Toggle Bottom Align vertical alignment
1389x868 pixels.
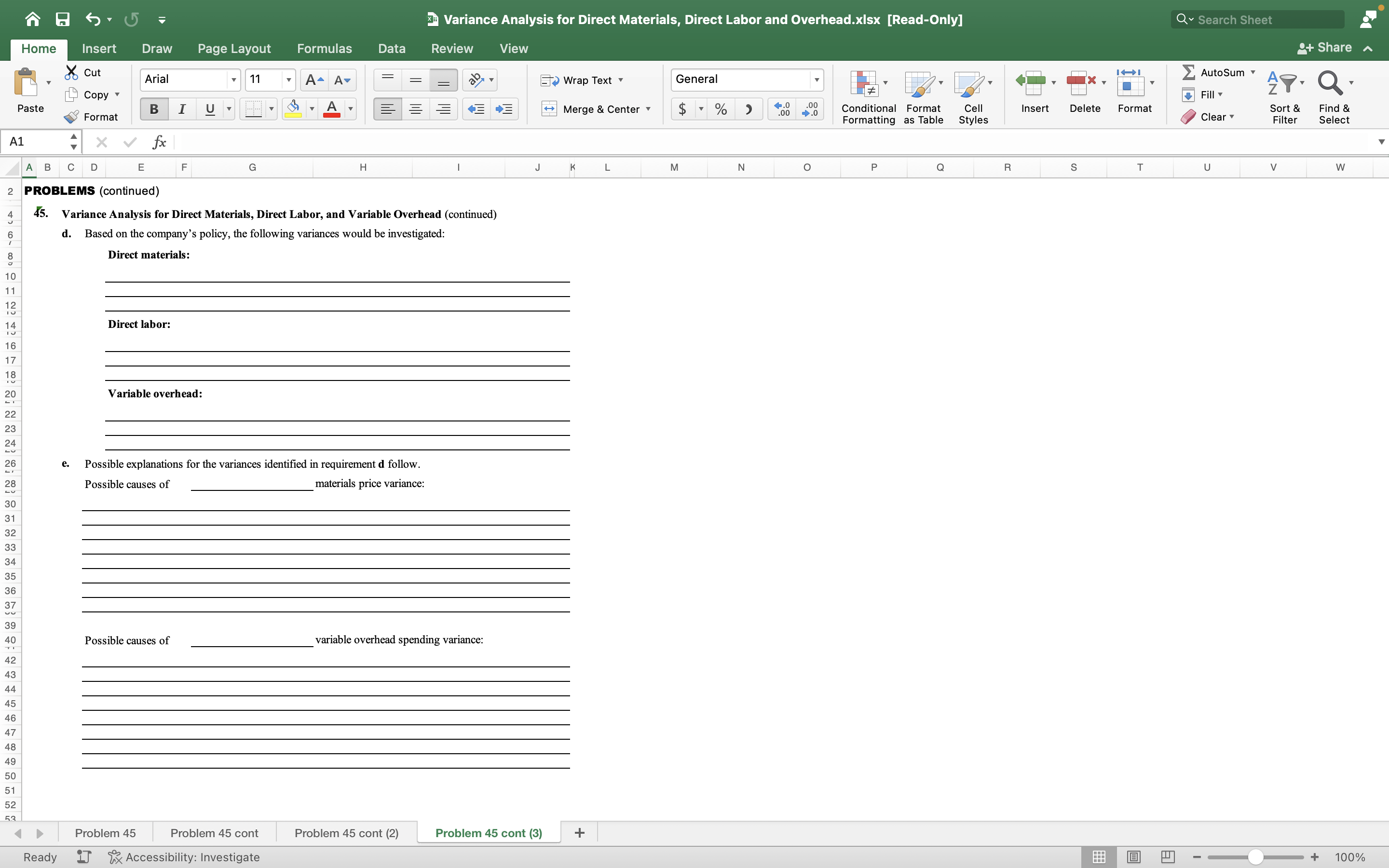(443, 80)
